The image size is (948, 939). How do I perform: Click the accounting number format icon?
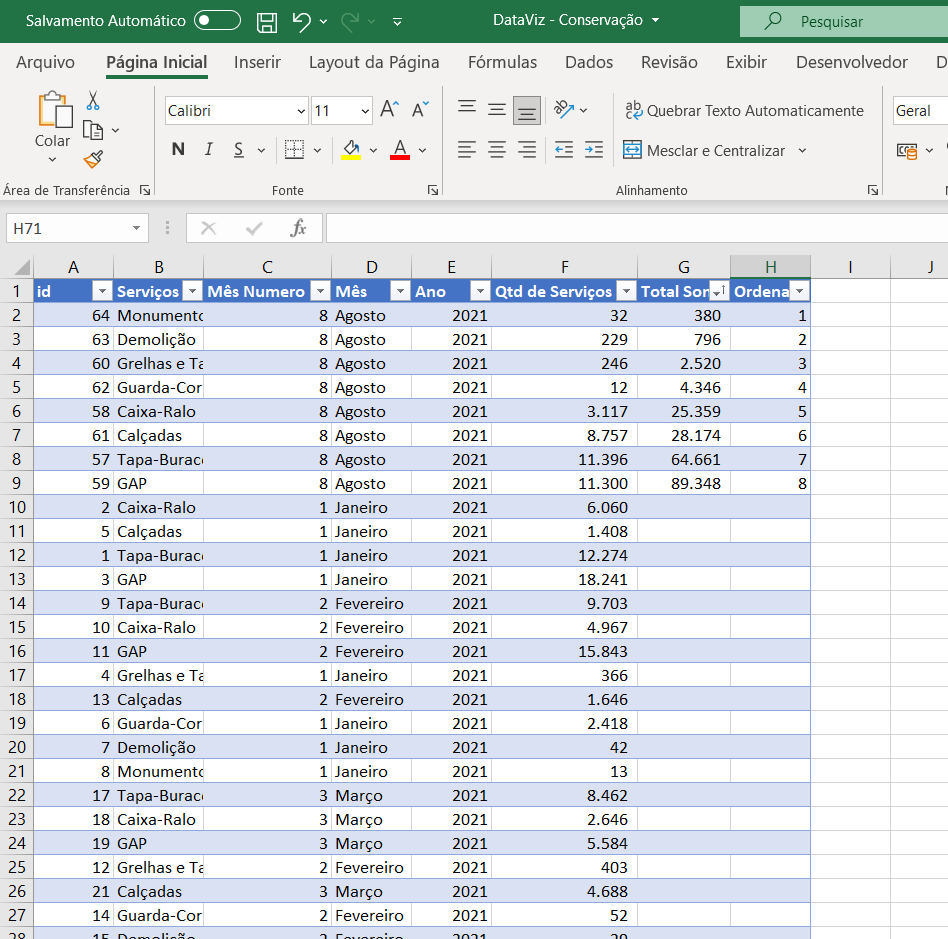pos(907,151)
